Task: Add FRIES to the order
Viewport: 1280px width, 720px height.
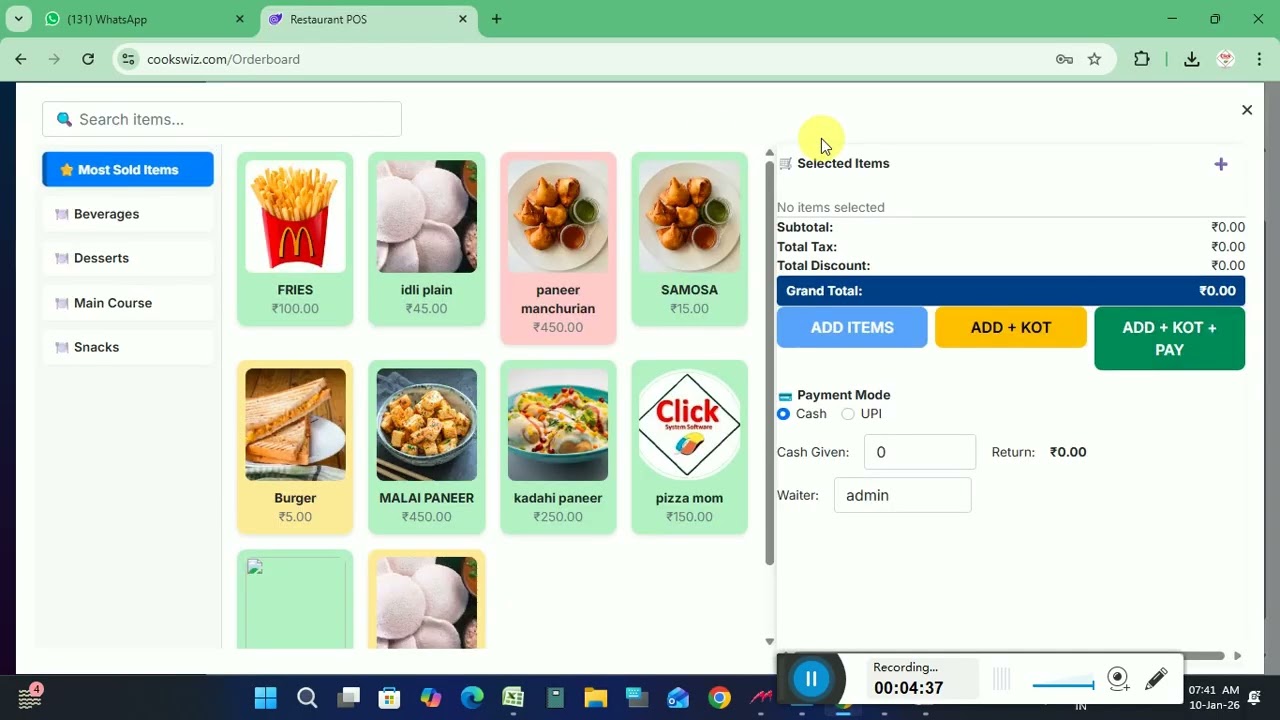Action: coord(295,239)
